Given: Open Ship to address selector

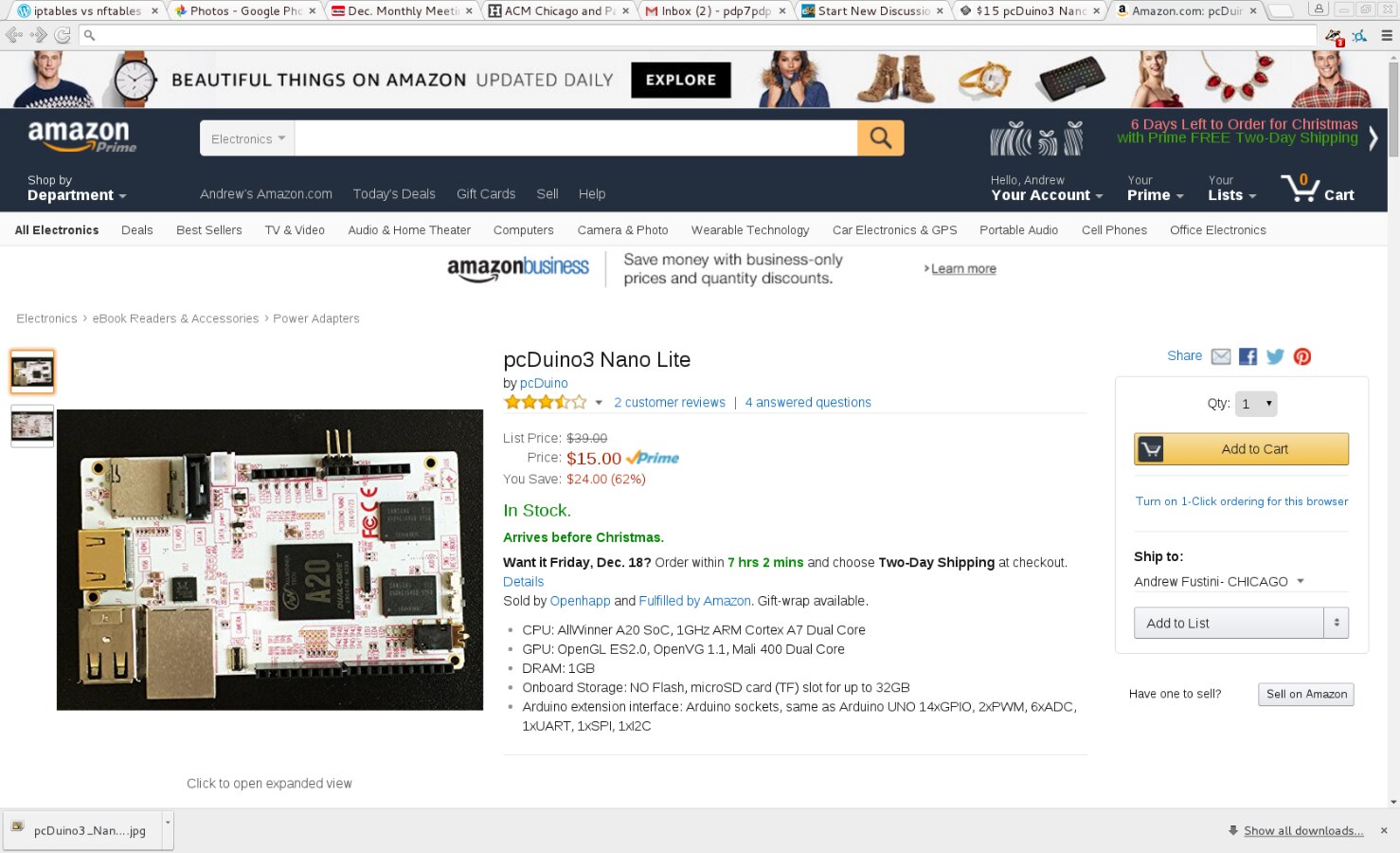Looking at the screenshot, I should coord(1219,581).
